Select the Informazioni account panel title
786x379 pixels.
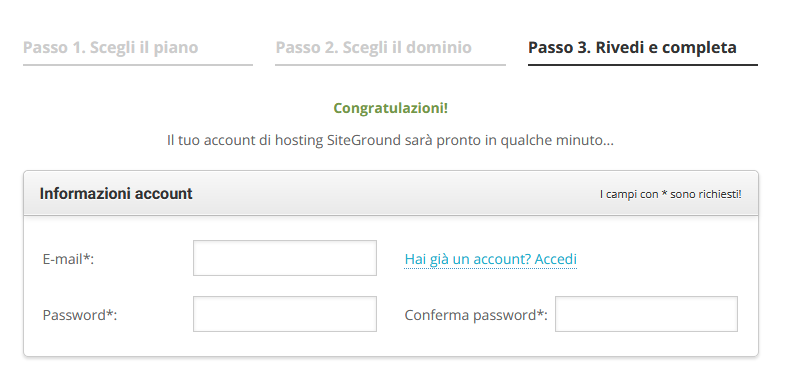pyautogui.click(x=116, y=194)
